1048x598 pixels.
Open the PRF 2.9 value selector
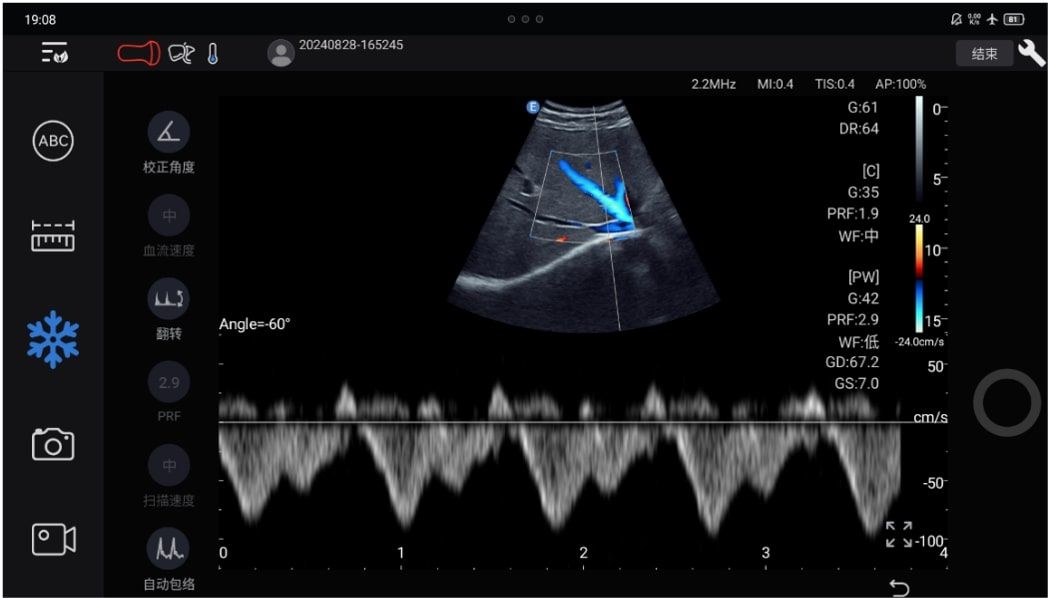168,382
